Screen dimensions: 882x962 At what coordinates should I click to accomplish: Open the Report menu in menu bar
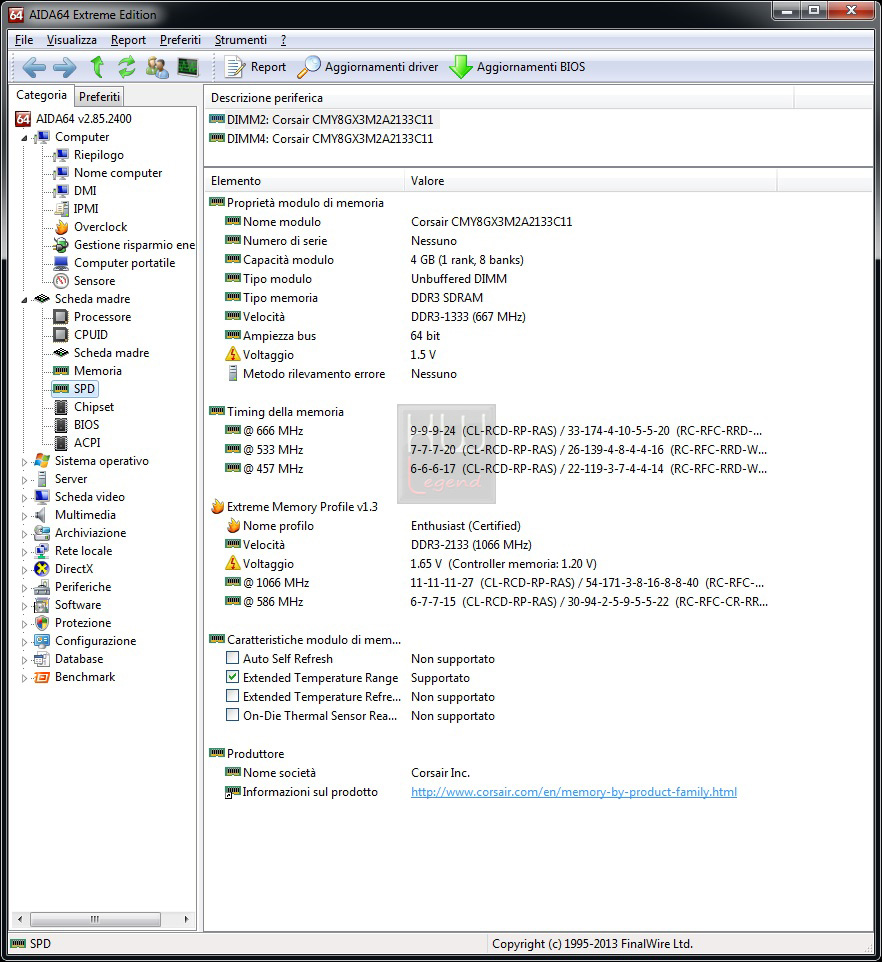click(128, 40)
